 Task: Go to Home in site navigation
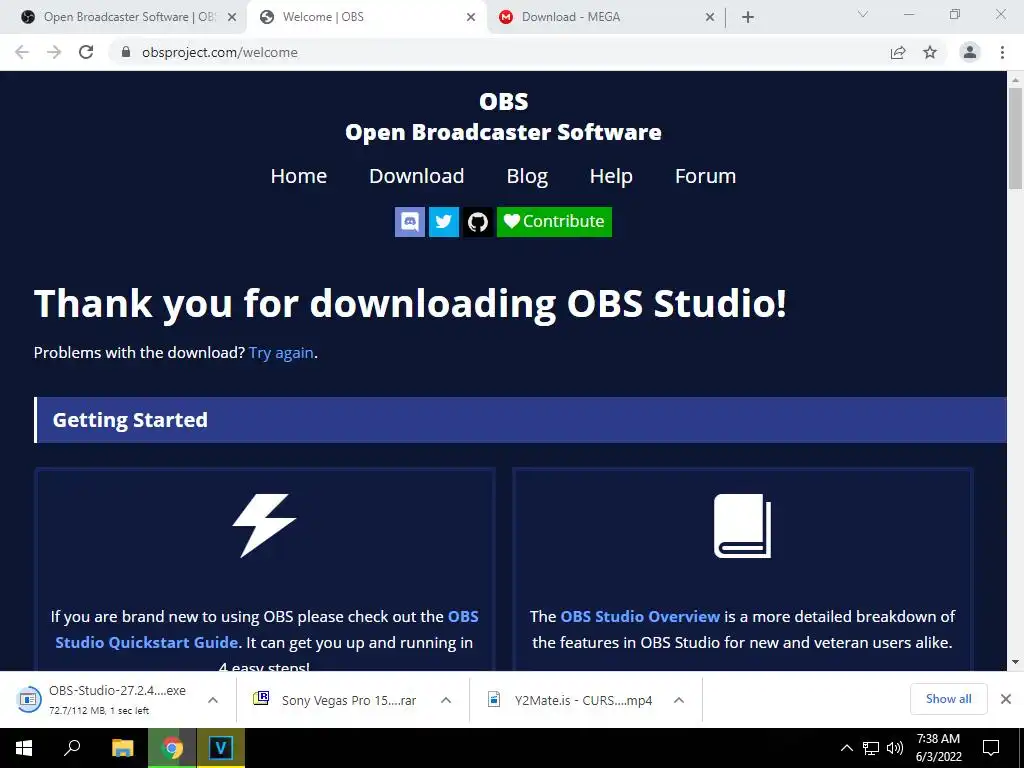pyautogui.click(x=298, y=176)
